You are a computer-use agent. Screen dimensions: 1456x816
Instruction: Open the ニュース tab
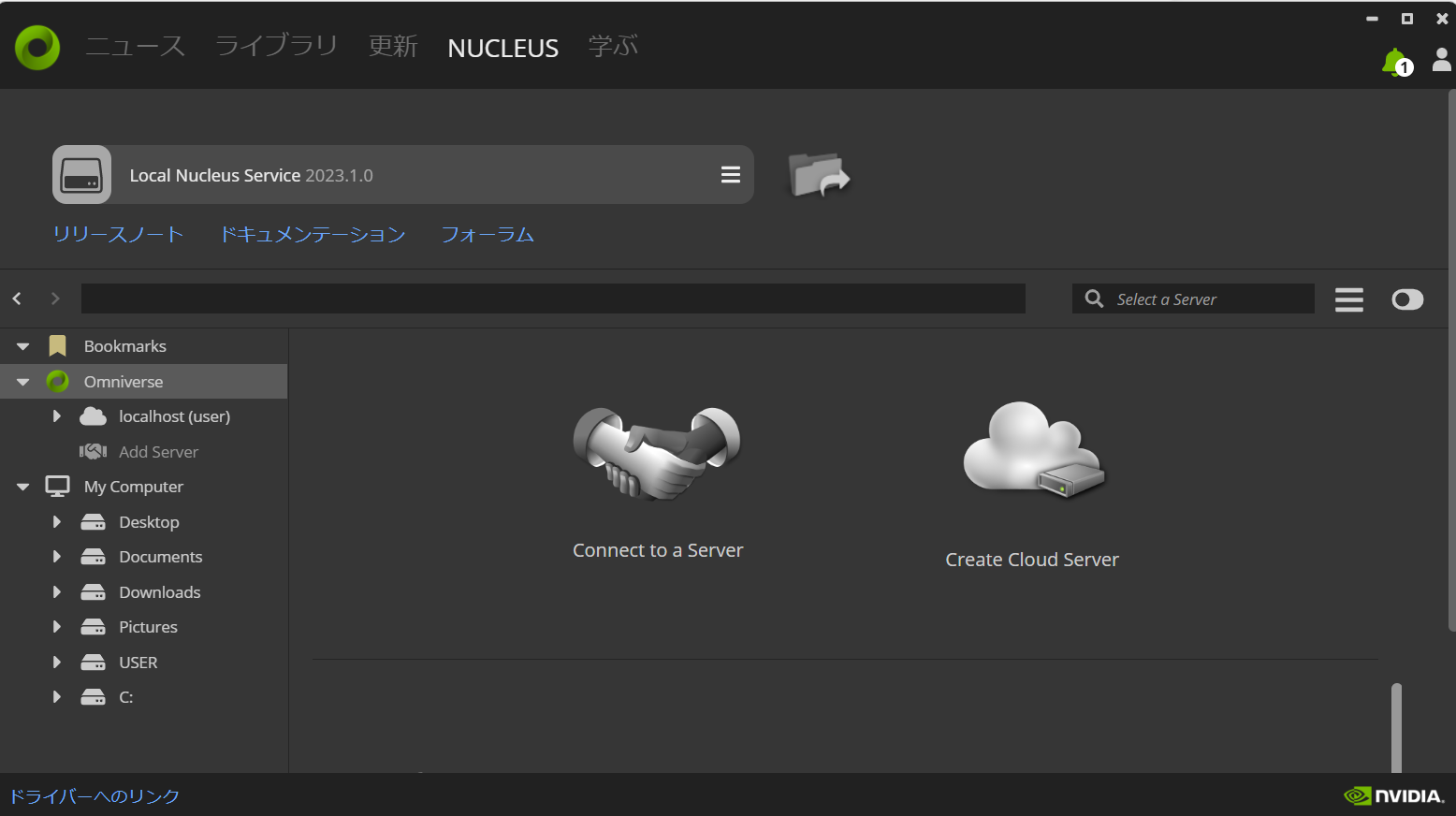tap(135, 47)
